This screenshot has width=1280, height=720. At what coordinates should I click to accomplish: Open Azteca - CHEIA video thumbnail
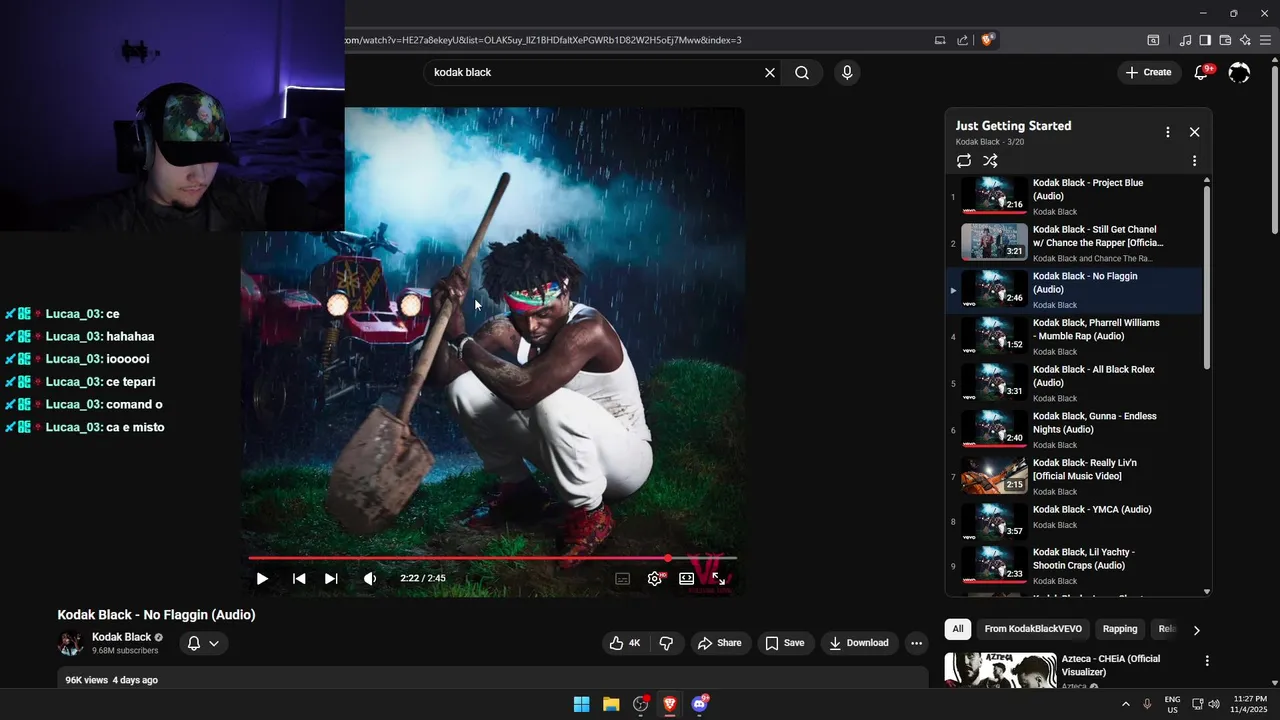[1000, 670]
